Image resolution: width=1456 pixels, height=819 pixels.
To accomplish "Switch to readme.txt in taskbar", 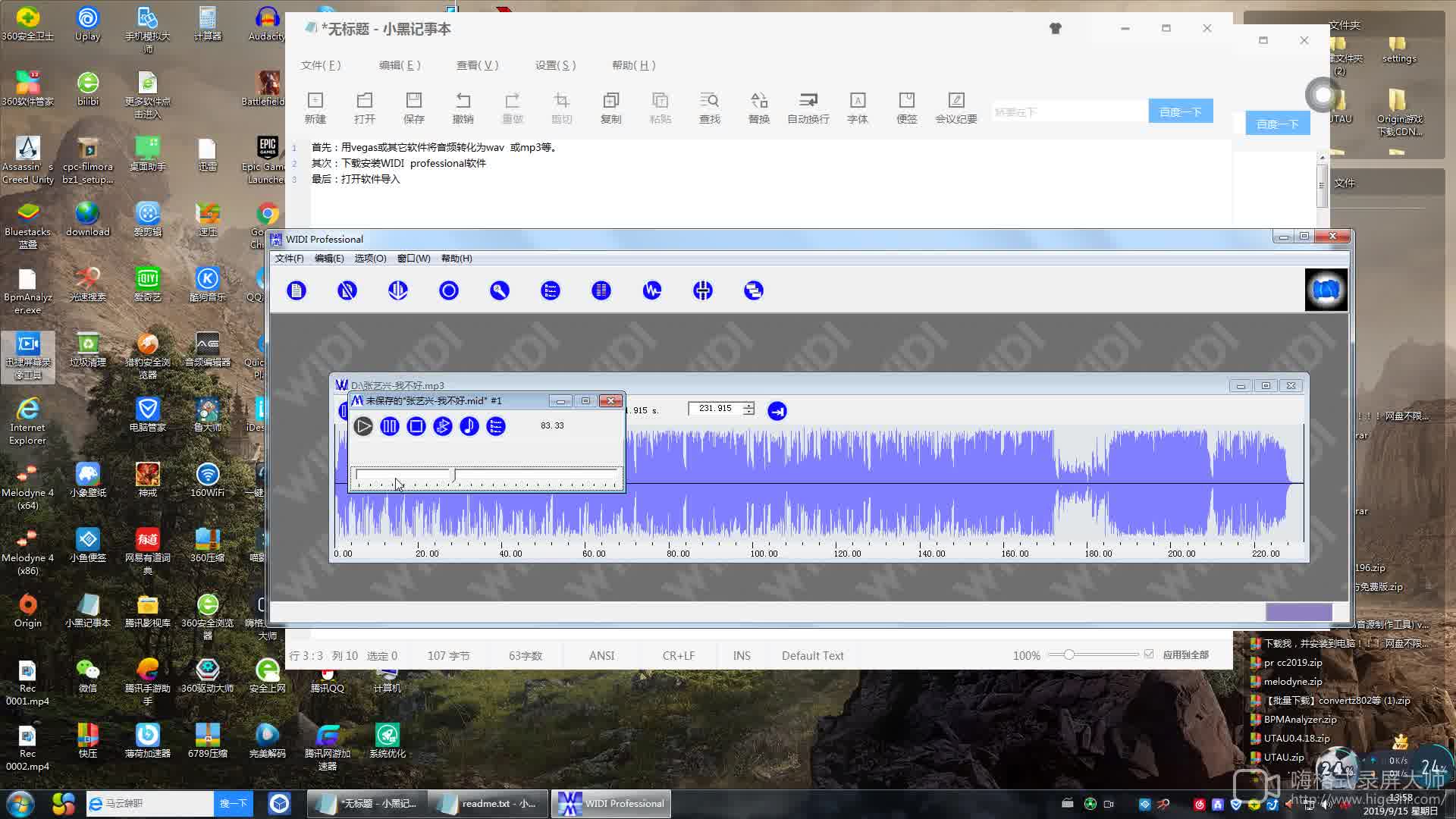I will click(x=488, y=803).
